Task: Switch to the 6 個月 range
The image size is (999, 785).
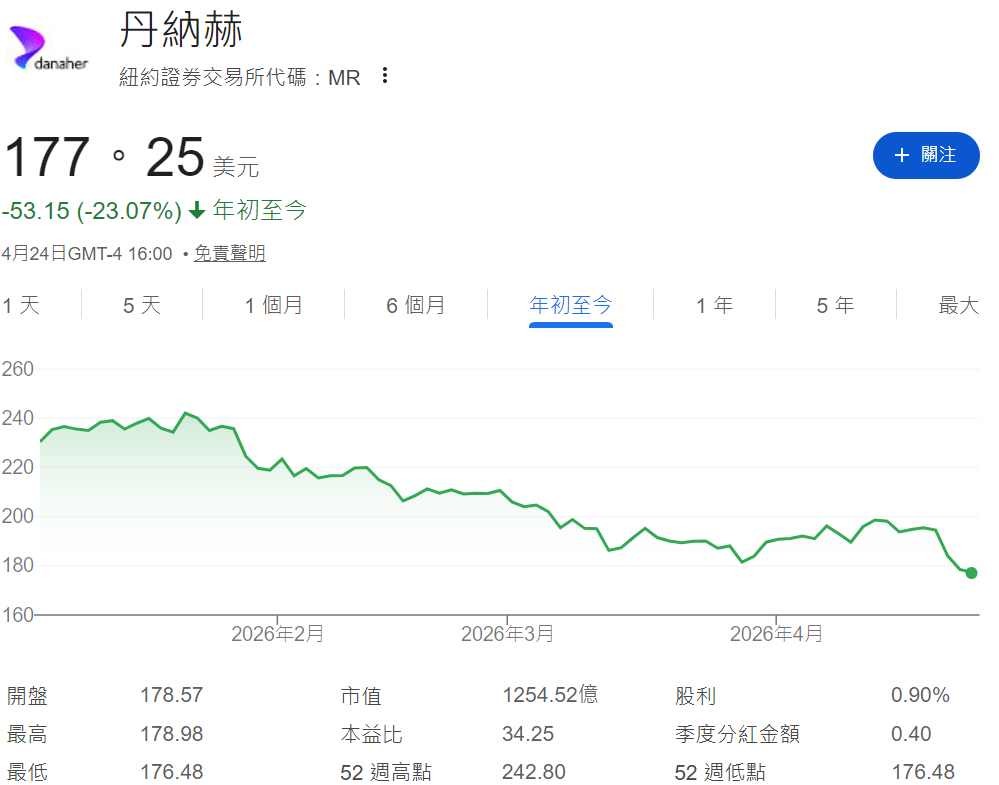Action: [x=414, y=305]
